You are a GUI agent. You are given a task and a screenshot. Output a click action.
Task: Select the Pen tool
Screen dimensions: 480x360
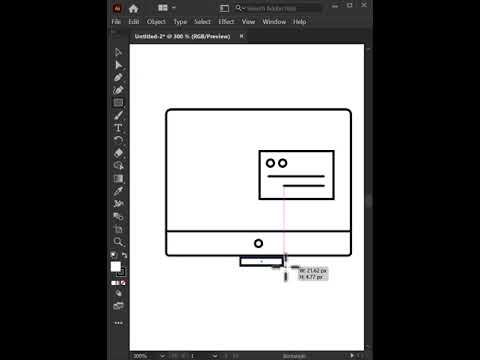[118, 78]
